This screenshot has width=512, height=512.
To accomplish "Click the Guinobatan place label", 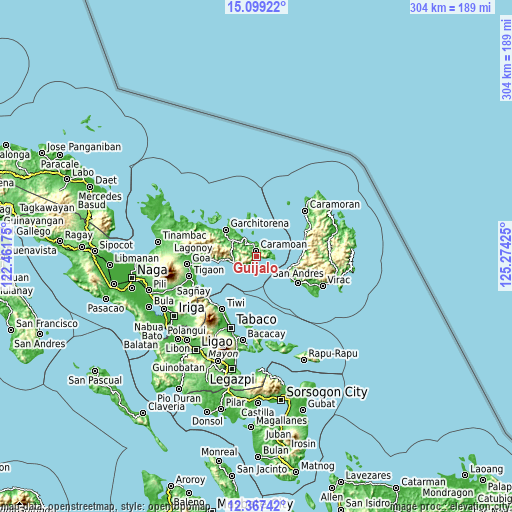I will [x=179, y=368].
